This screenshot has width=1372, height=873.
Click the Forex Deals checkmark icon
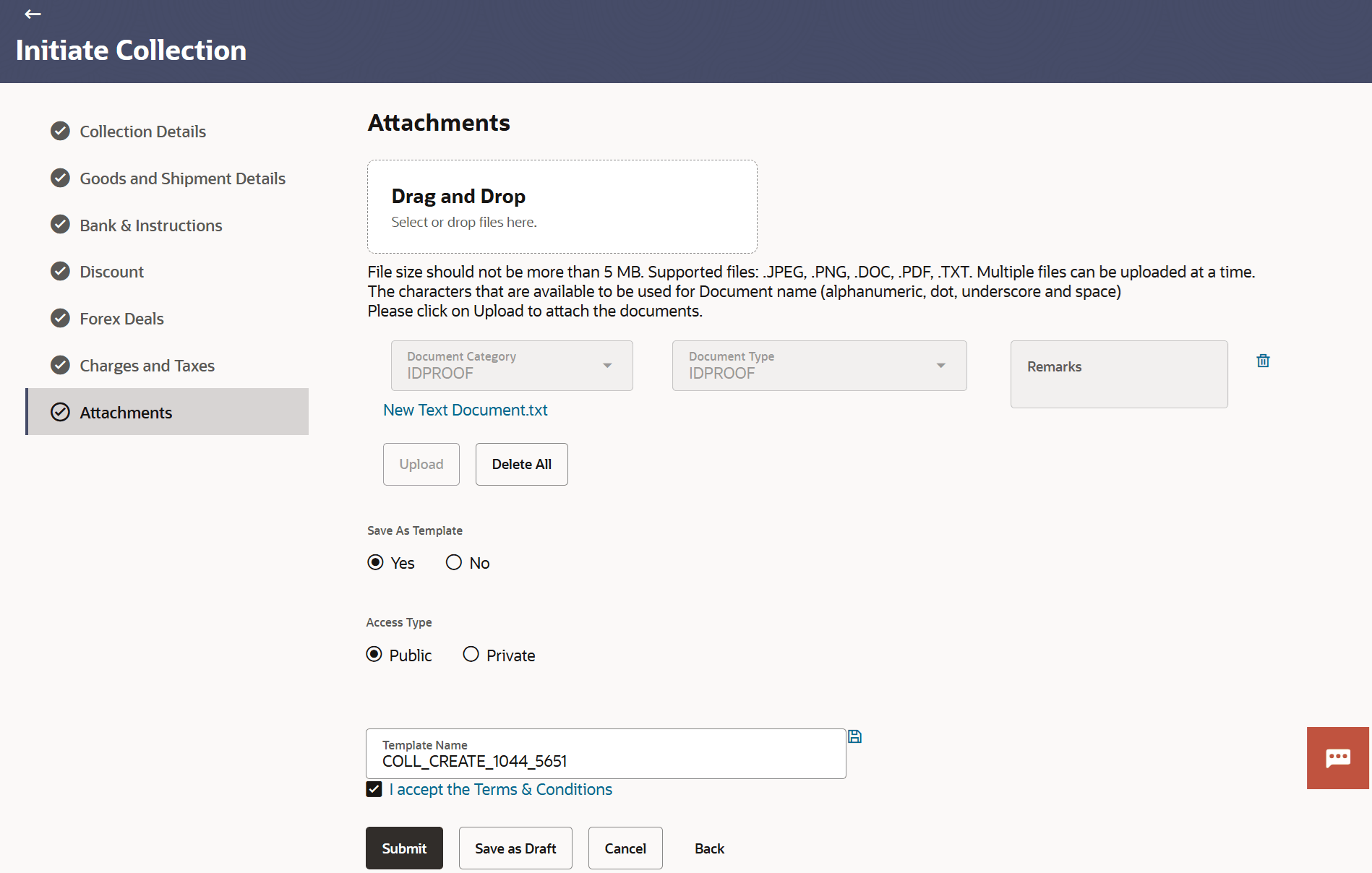[x=61, y=318]
